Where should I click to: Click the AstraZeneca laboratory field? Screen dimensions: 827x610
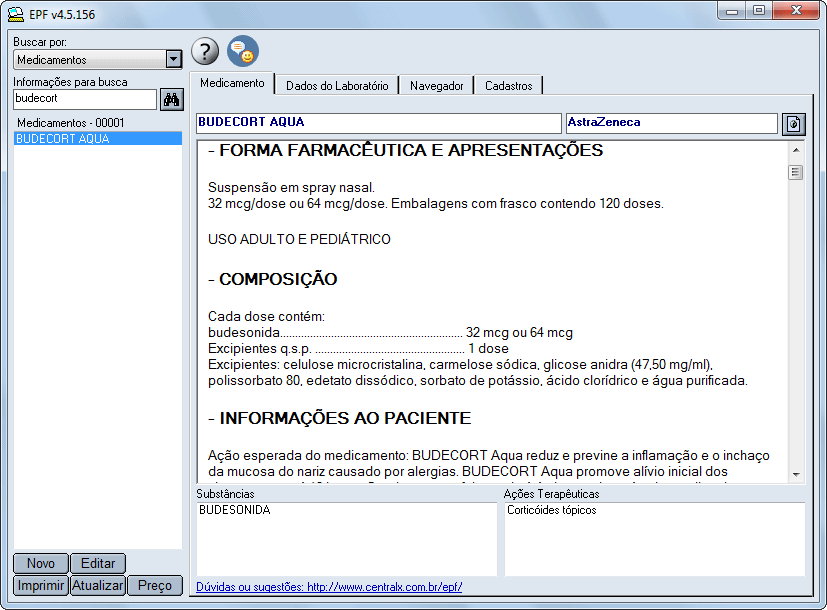click(x=671, y=123)
